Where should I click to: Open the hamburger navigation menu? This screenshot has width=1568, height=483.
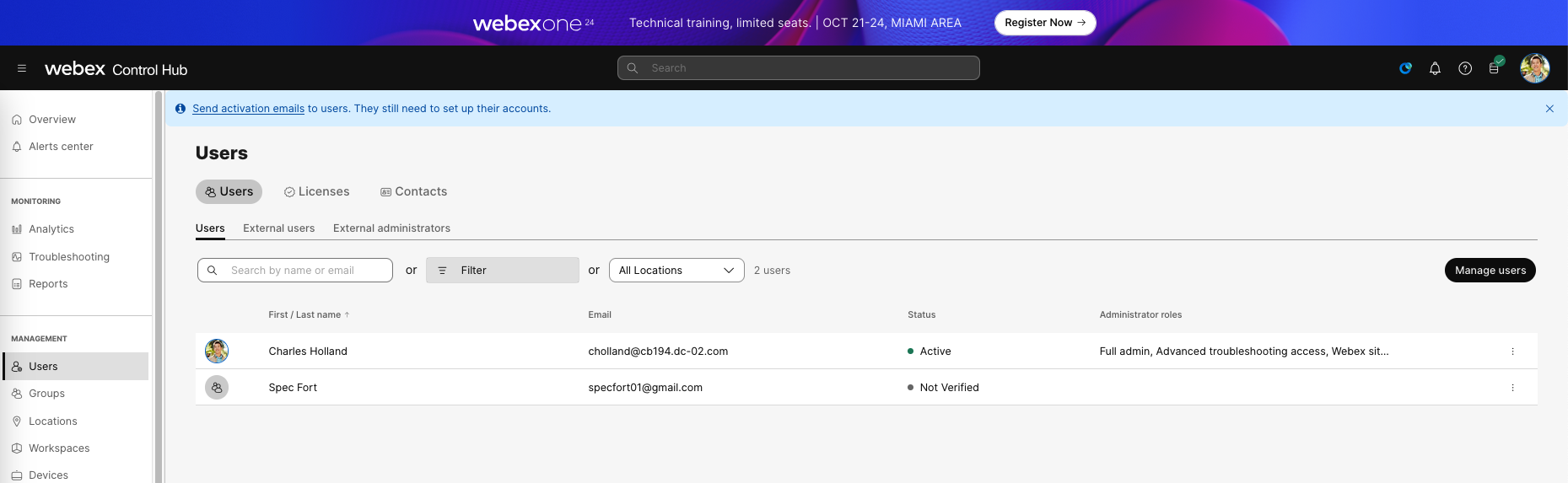[x=22, y=68]
